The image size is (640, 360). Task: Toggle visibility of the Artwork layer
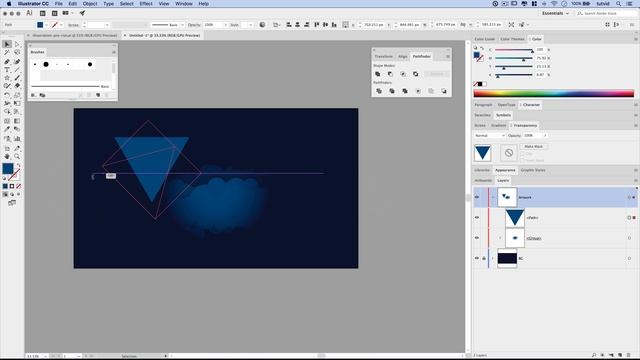click(x=476, y=197)
